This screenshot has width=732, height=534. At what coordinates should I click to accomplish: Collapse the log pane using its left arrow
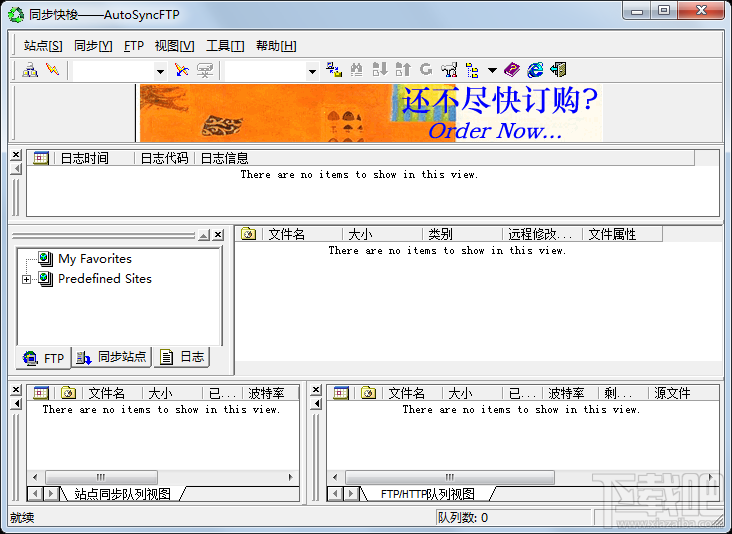[x=16, y=169]
